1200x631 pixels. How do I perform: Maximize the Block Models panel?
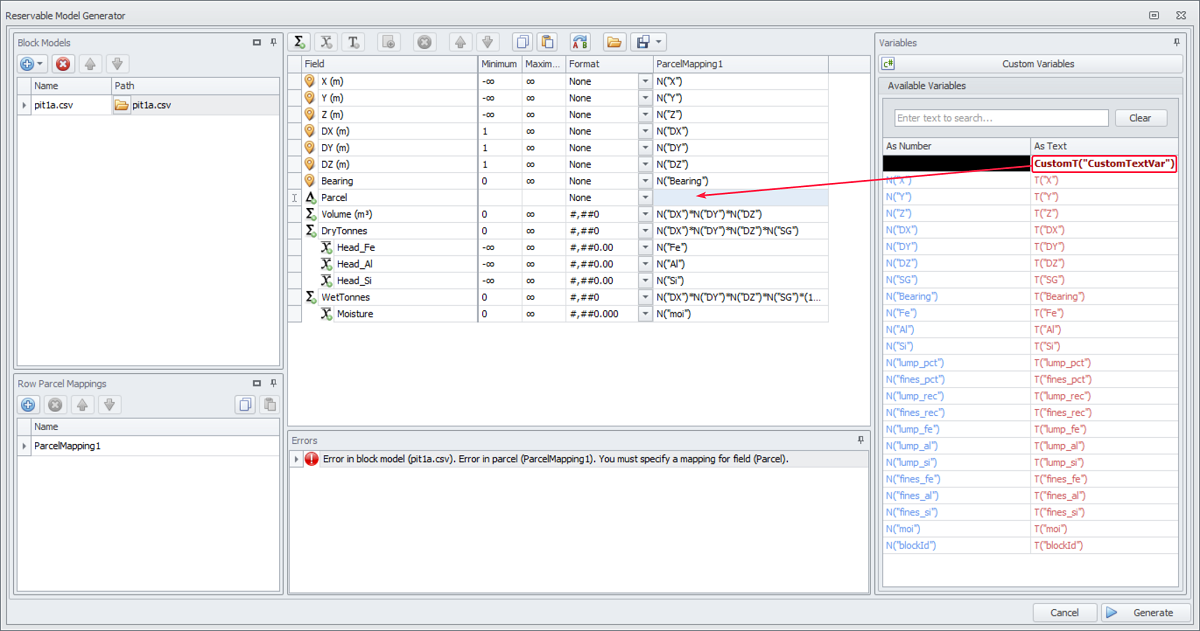[x=257, y=43]
